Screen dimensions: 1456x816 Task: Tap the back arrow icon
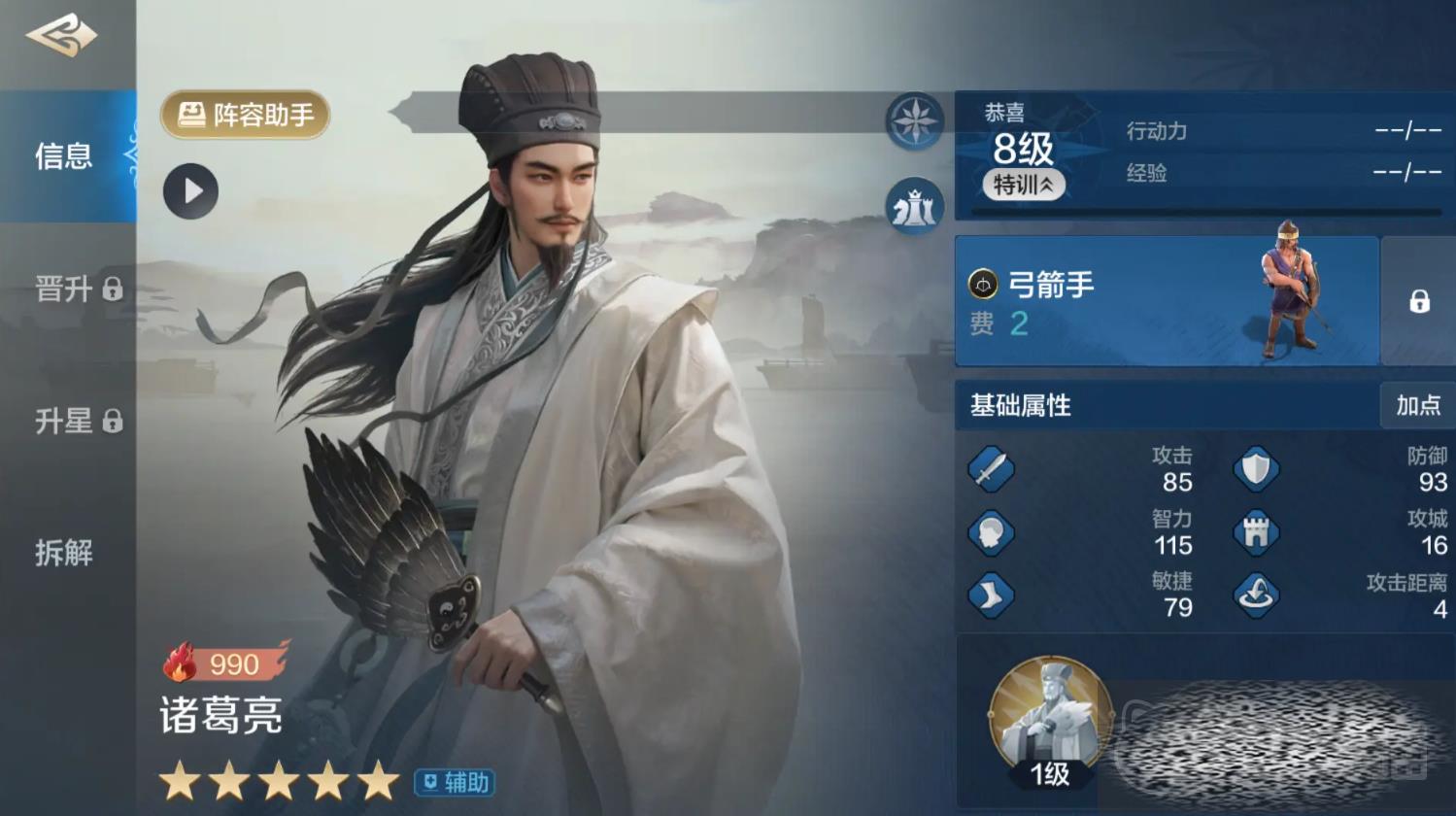(61, 36)
